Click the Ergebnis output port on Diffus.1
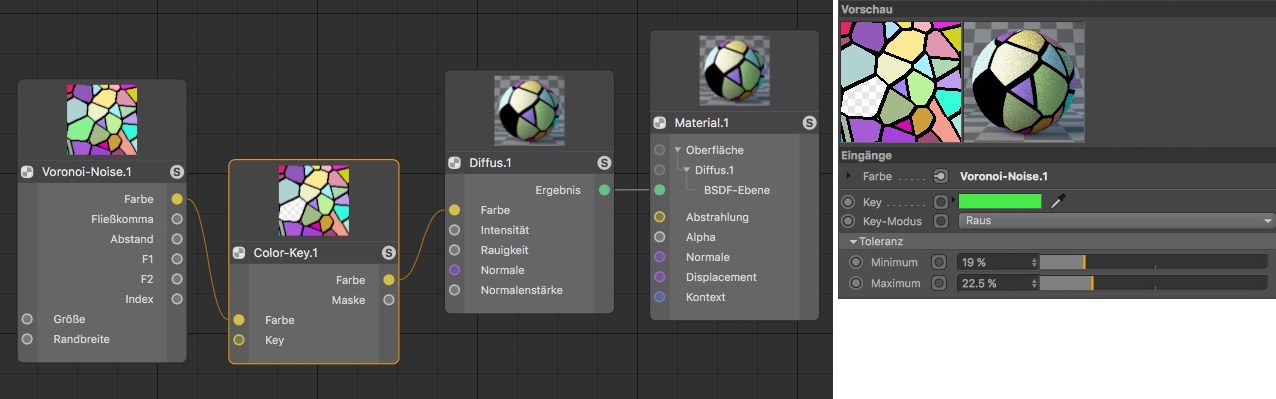The height and width of the screenshot is (399, 1276). (604, 190)
